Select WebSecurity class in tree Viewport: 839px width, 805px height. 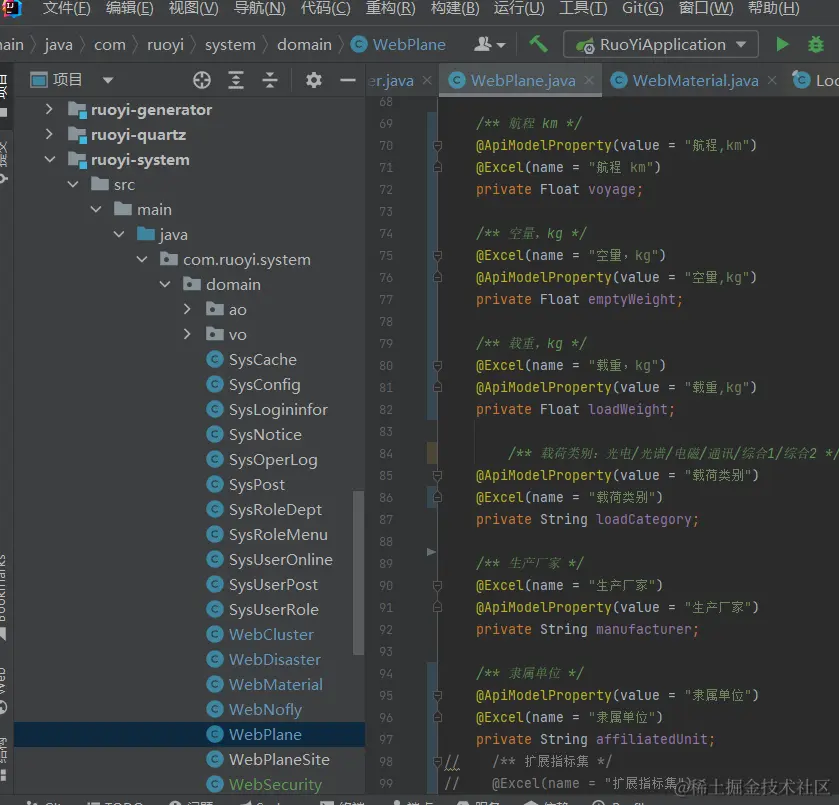pyautogui.click(x=275, y=784)
